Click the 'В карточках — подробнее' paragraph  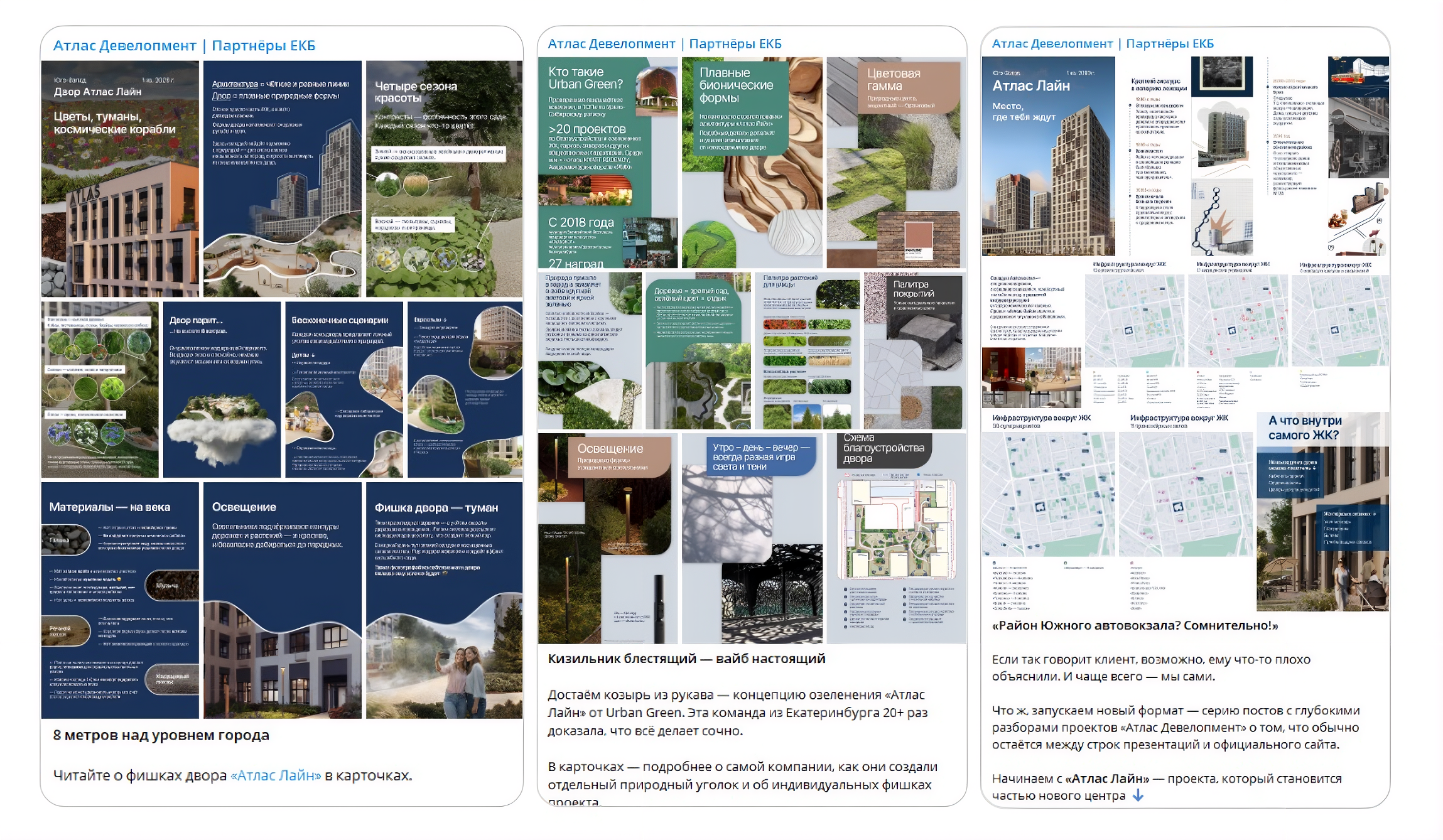click(743, 783)
